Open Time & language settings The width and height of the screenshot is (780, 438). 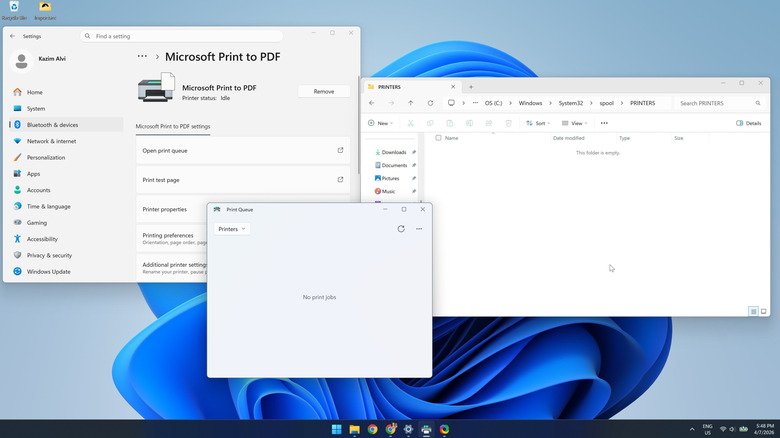[x=66, y=207]
